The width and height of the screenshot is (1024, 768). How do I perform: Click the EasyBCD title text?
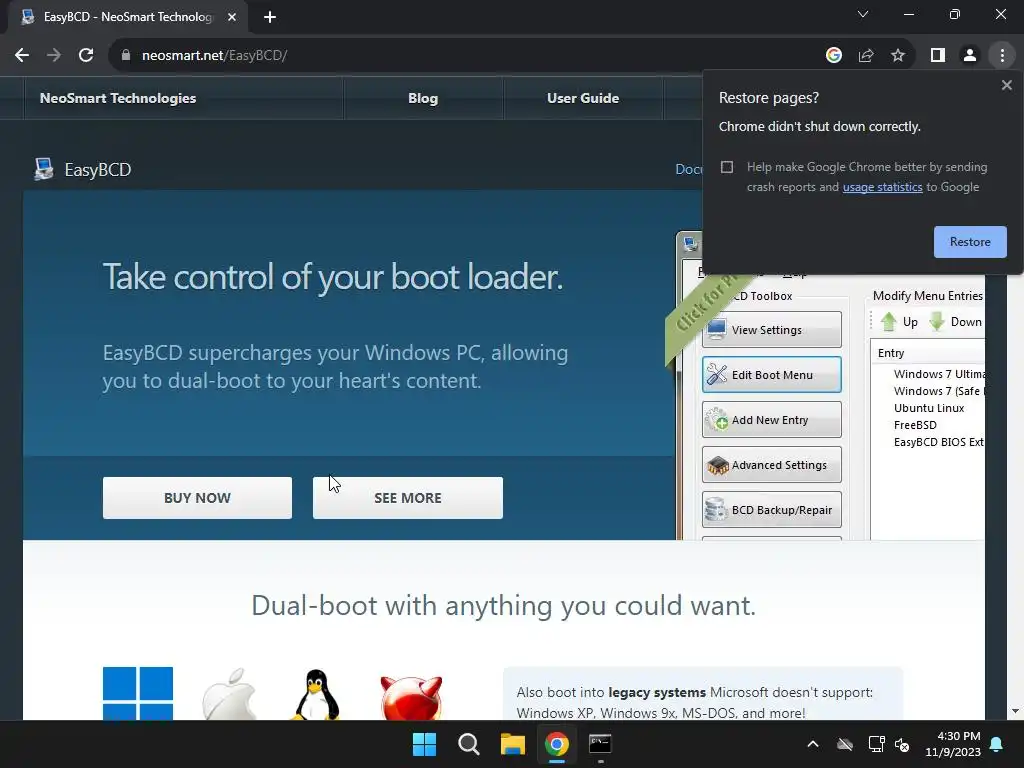tap(98, 170)
